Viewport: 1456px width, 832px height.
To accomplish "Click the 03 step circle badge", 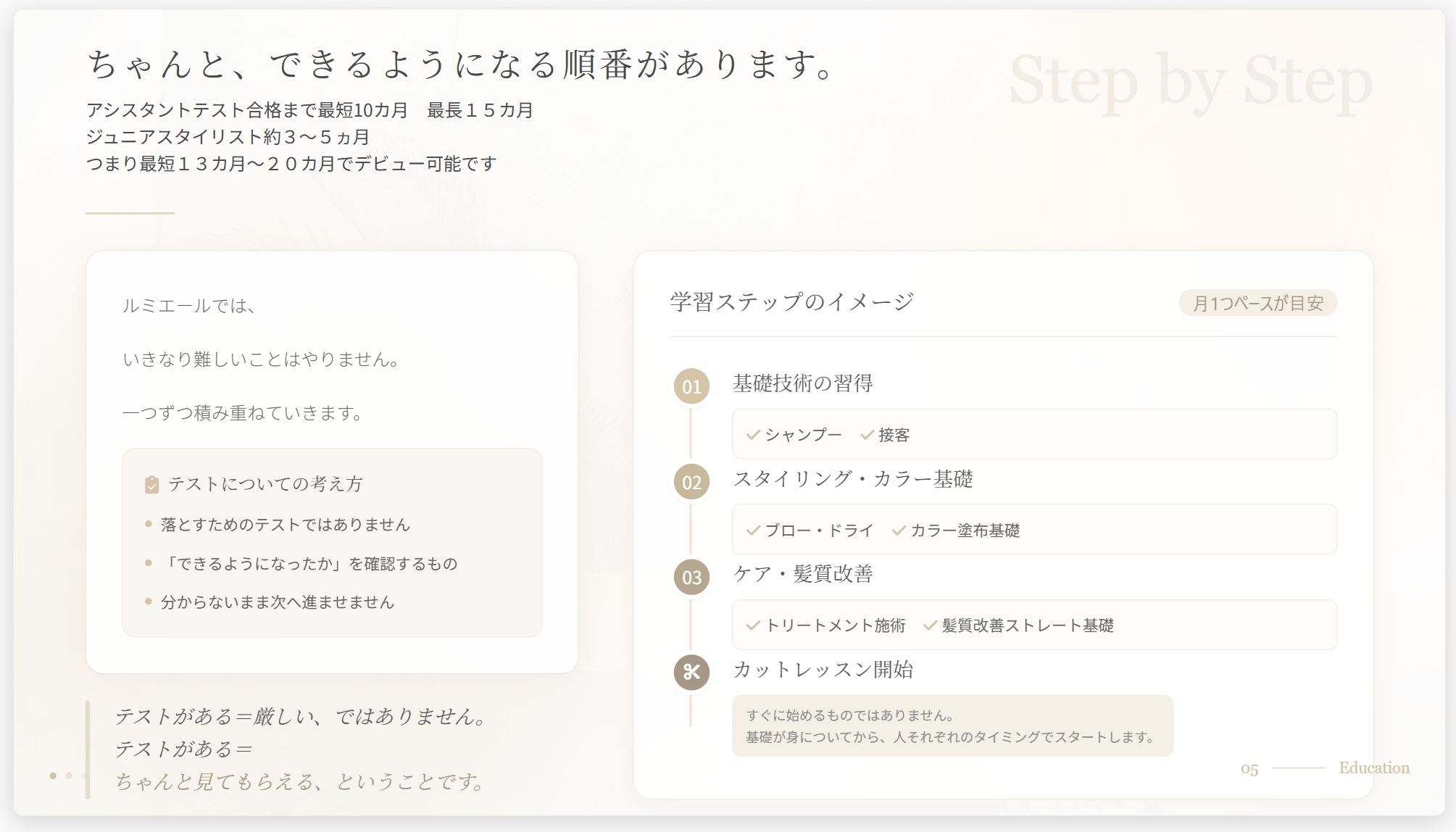I will tap(691, 578).
